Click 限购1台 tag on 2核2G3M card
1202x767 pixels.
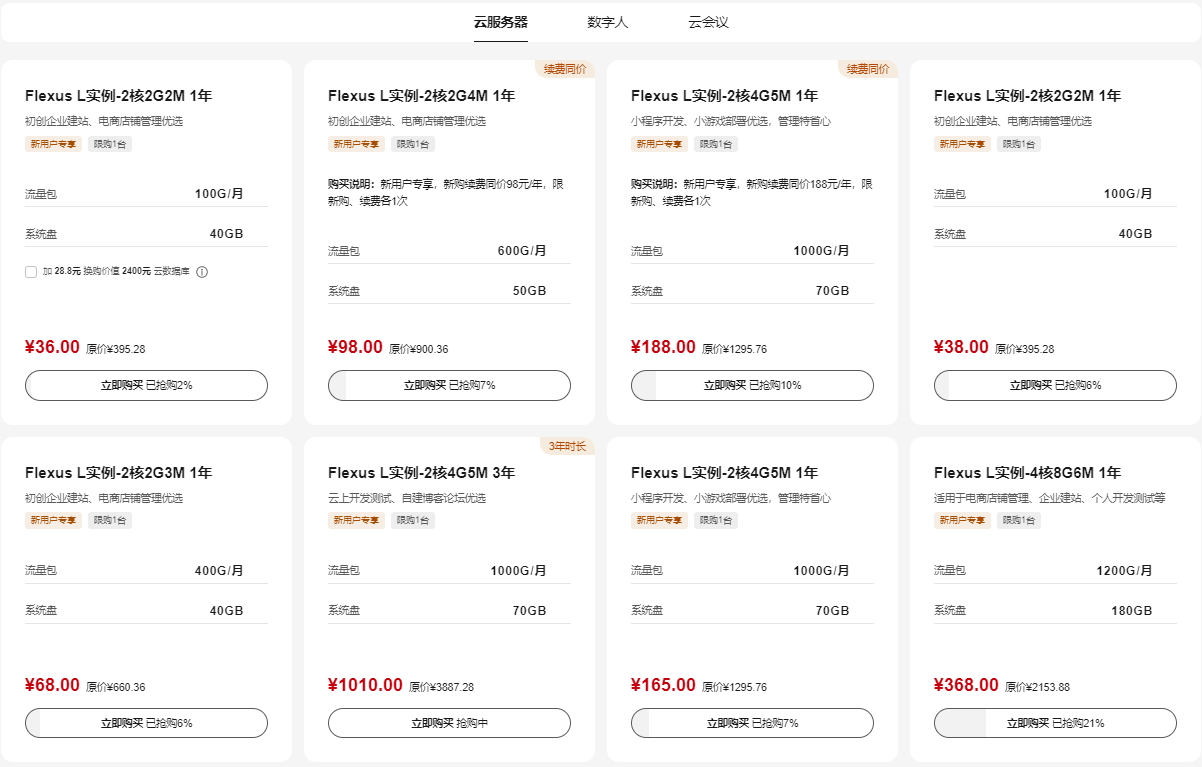[110, 521]
